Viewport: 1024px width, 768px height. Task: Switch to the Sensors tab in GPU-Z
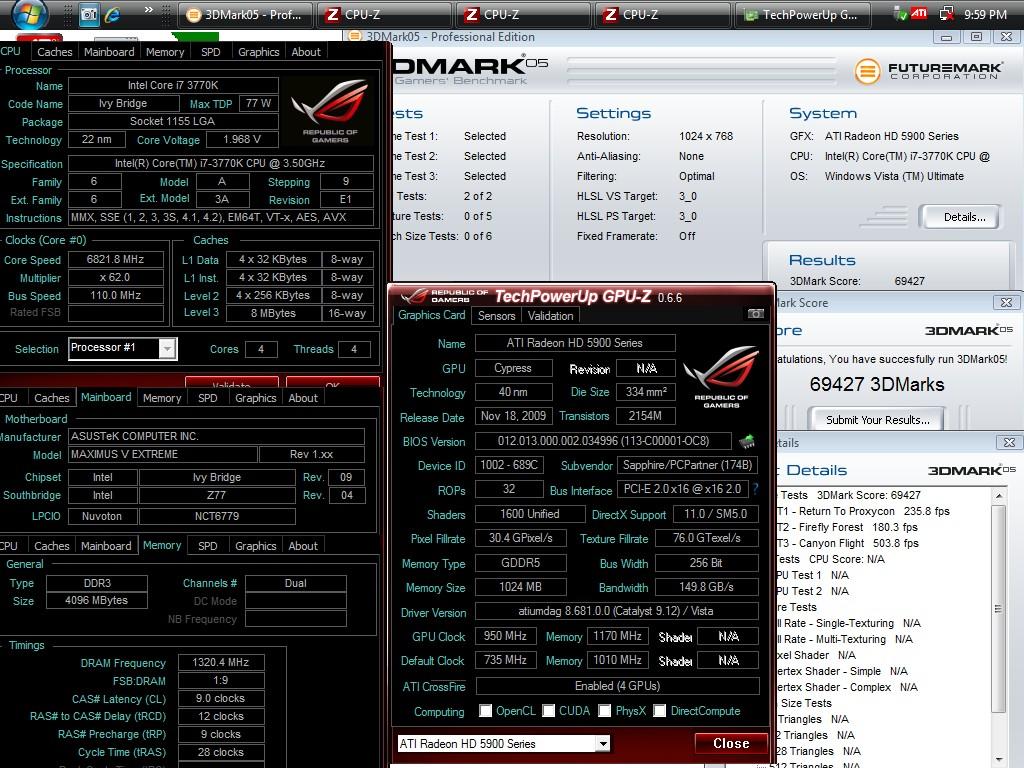[x=496, y=316]
